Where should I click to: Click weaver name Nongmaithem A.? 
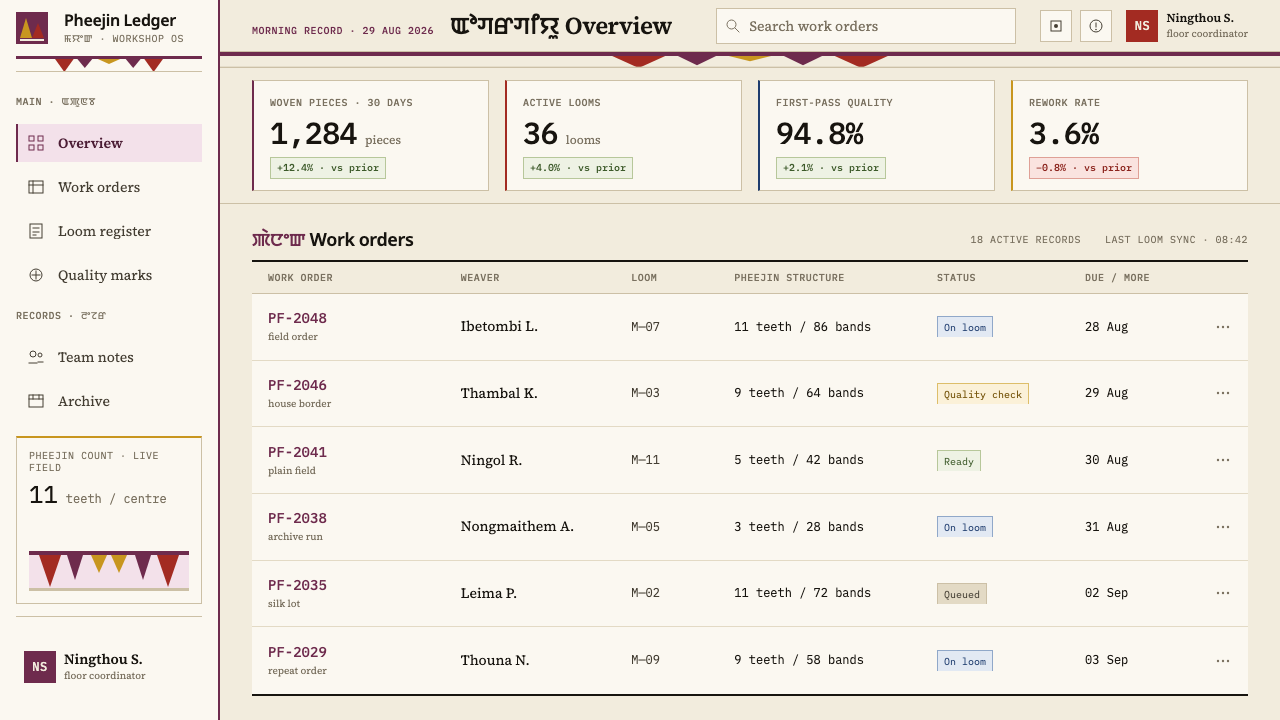click(x=517, y=526)
